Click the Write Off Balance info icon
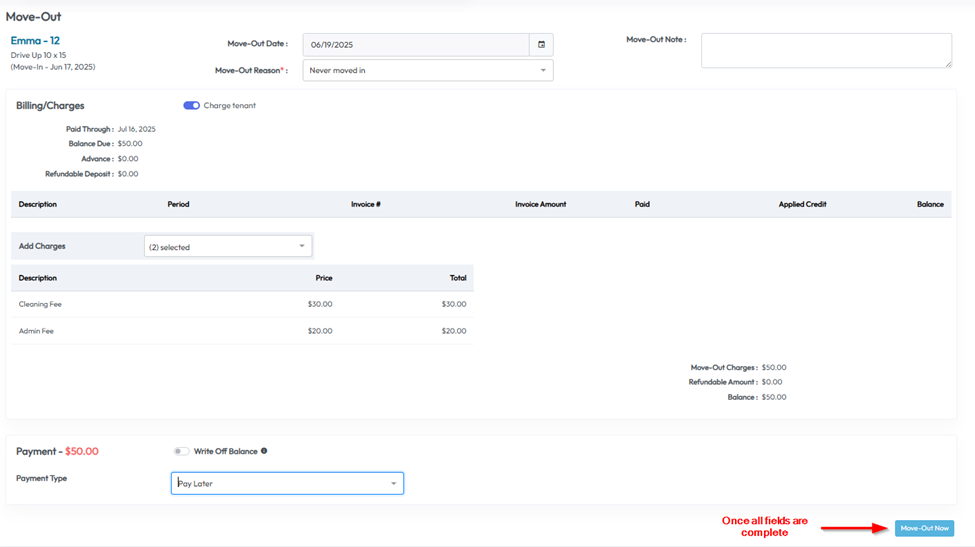975x547 pixels. tap(264, 451)
